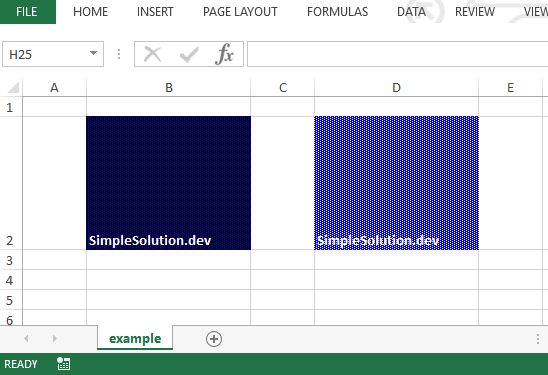548x375 pixels.
Task: Go to the FORMULAS tab
Action: tap(337, 12)
